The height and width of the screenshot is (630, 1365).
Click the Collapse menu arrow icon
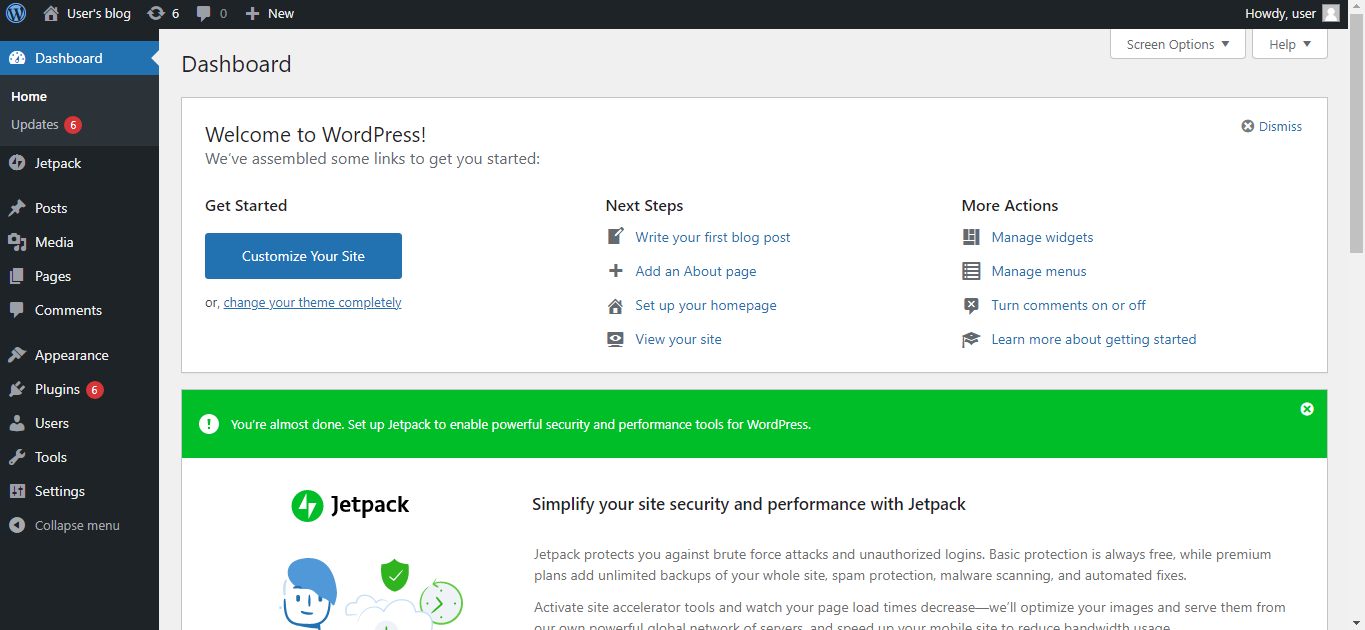(x=17, y=525)
